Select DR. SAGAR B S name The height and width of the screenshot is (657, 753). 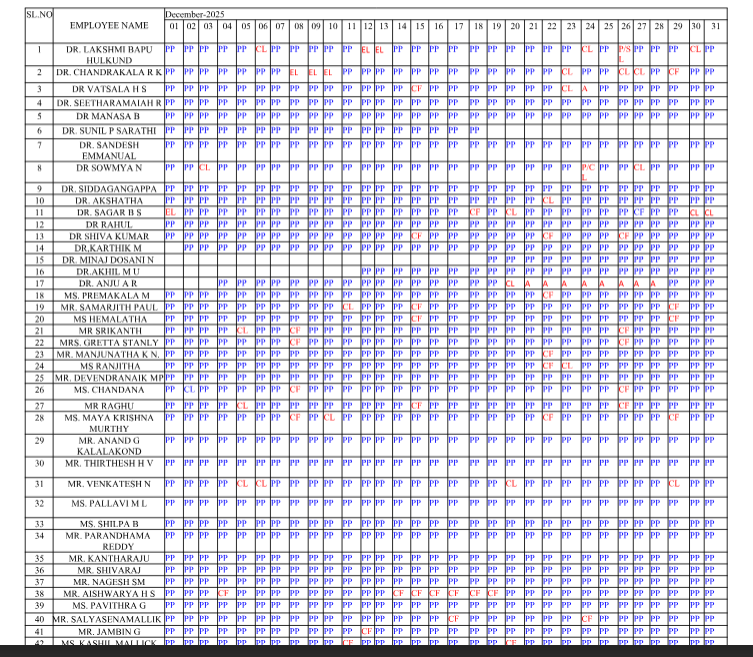click(x=109, y=212)
